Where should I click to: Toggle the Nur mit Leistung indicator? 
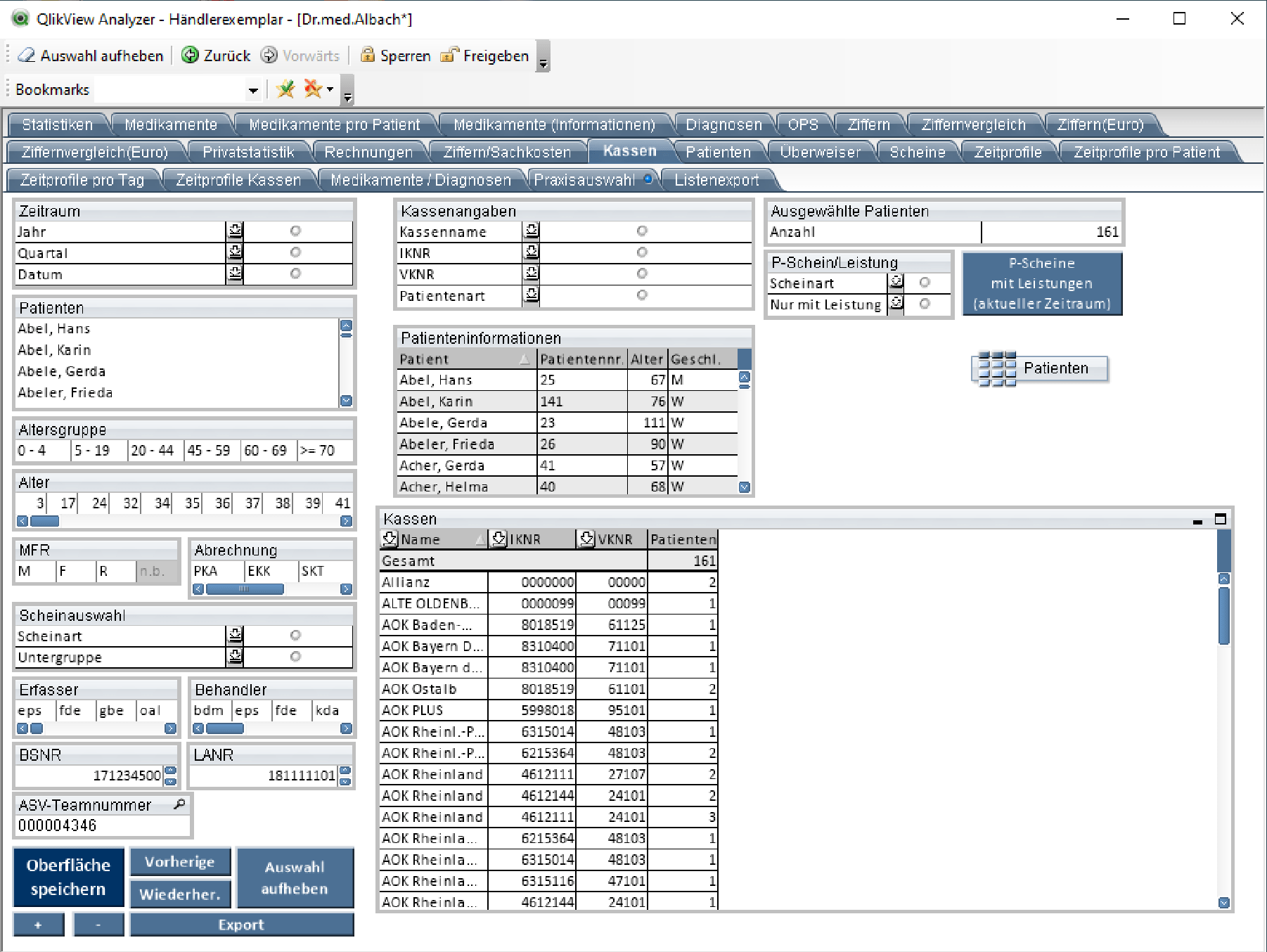(x=925, y=304)
